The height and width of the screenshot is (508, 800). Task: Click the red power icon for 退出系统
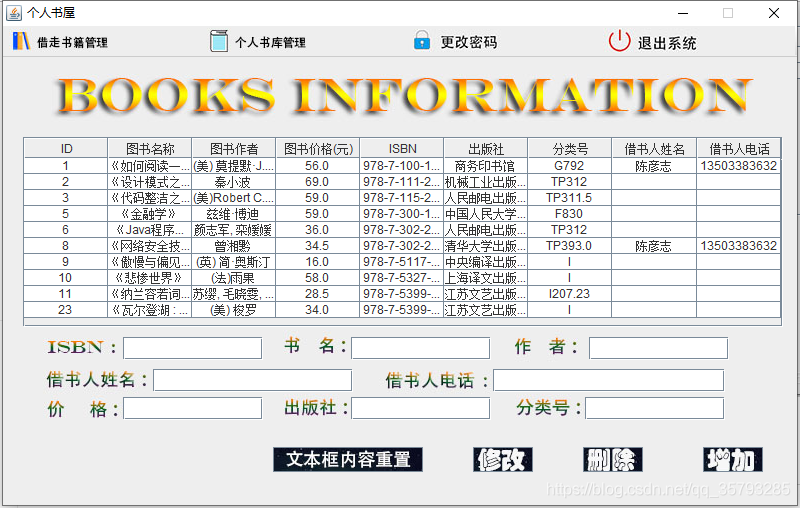619,41
